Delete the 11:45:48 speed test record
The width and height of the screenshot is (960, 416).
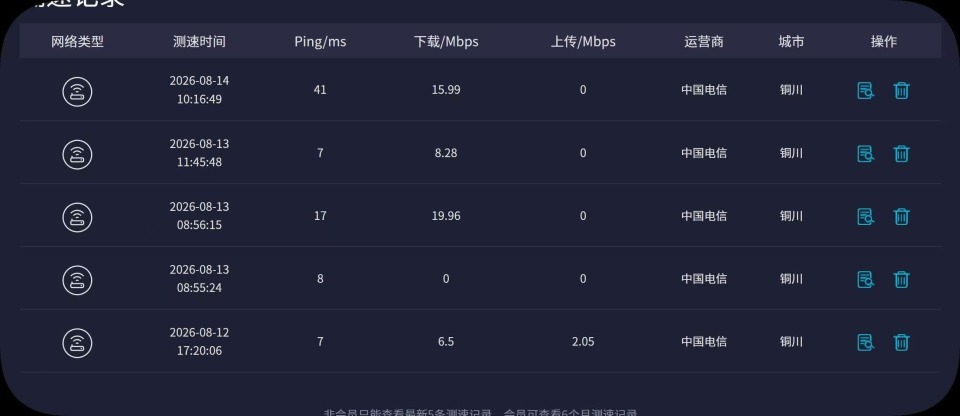[901, 154]
